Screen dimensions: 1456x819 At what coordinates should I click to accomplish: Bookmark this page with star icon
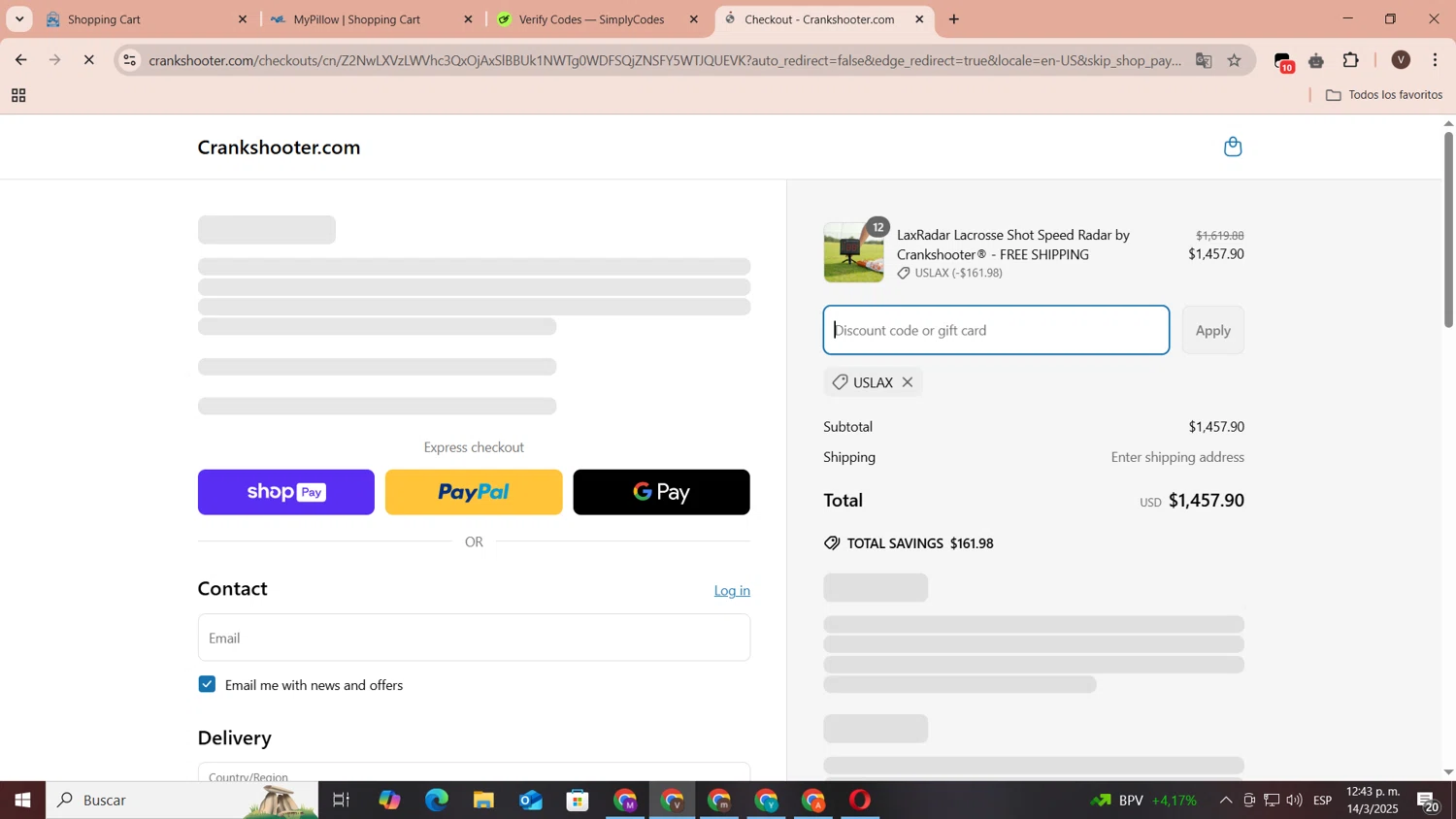(x=1235, y=60)
